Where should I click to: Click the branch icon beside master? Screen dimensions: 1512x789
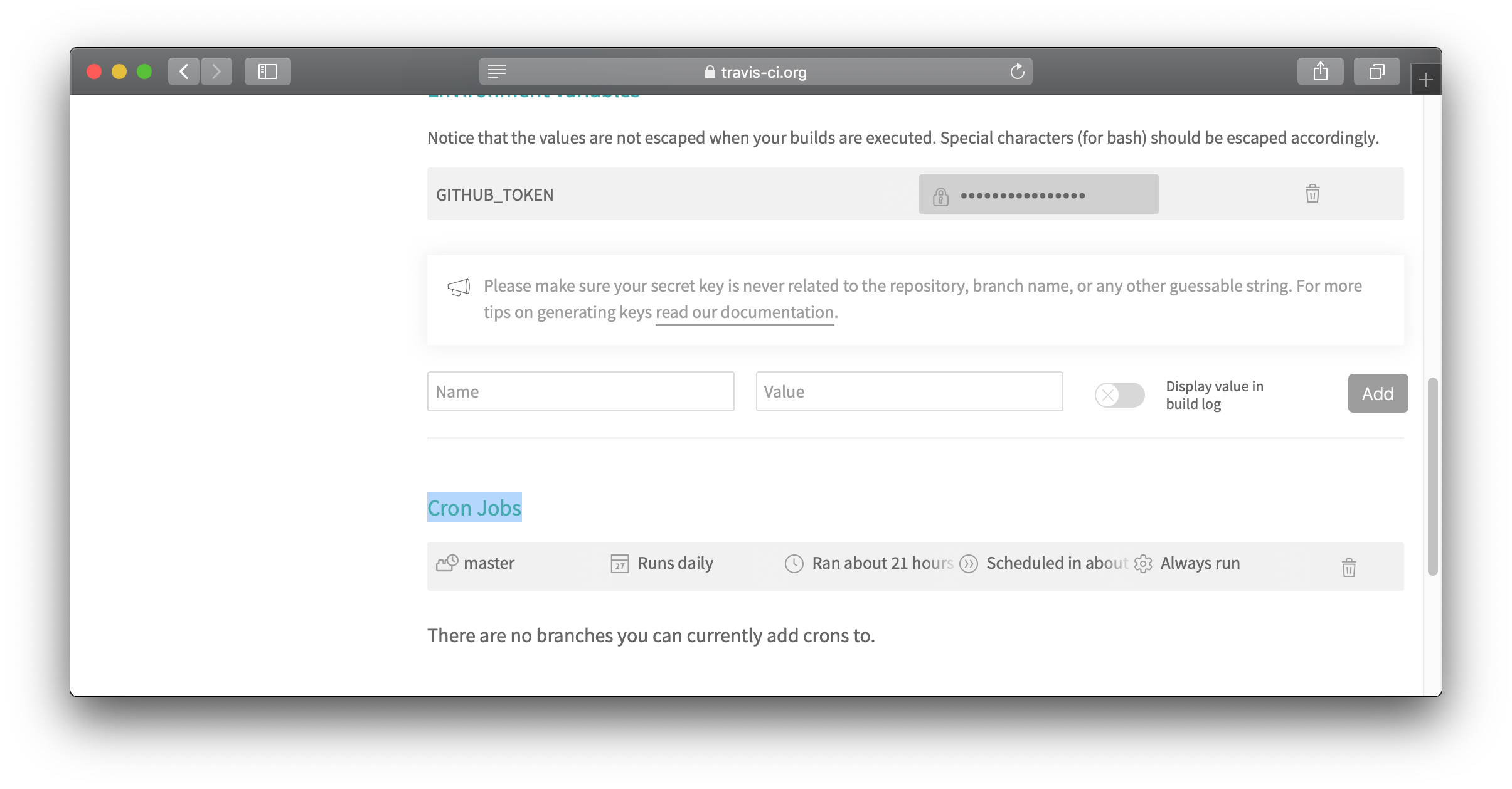447,563
